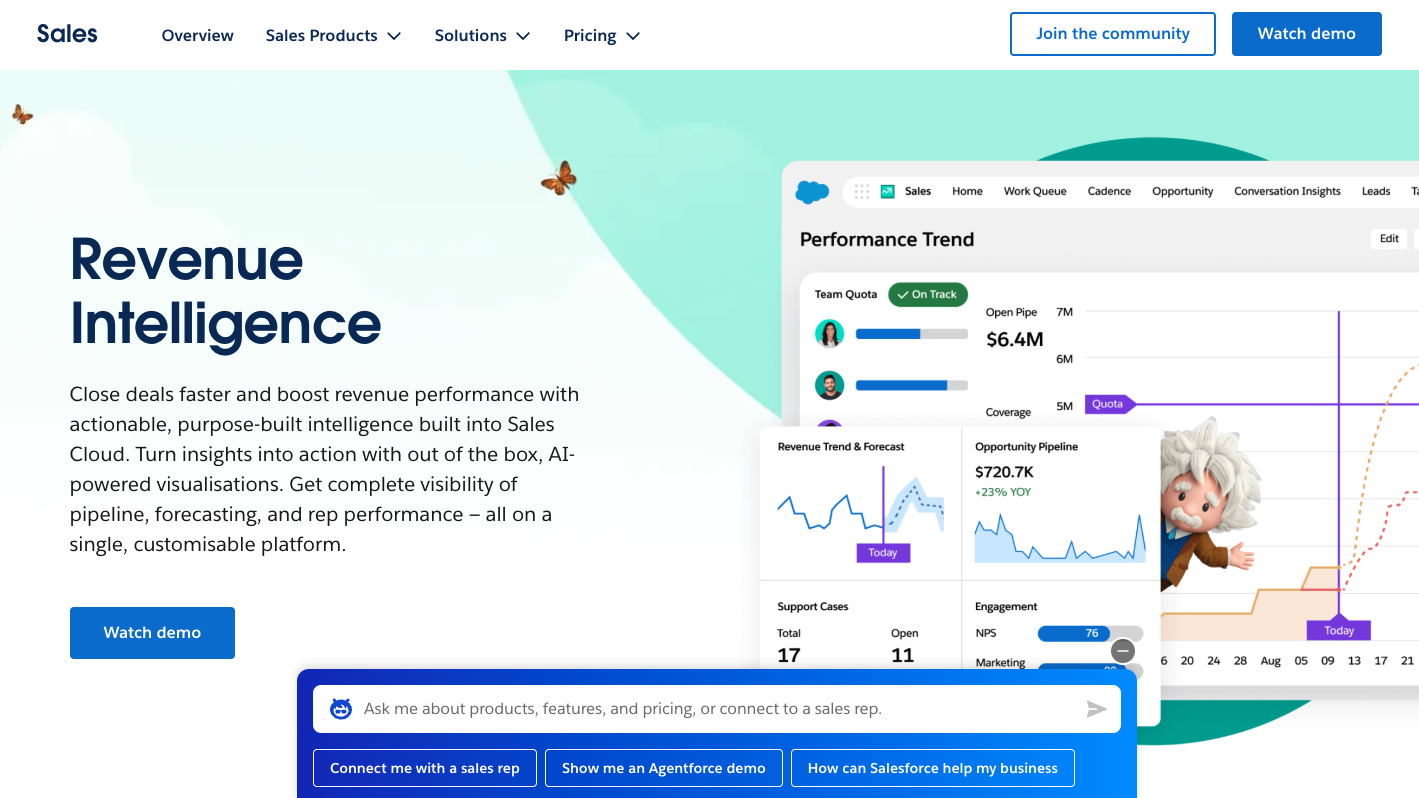Open the Opportunity tab
Viewport: 1419px width, 798px height.
coord(1182,191)
